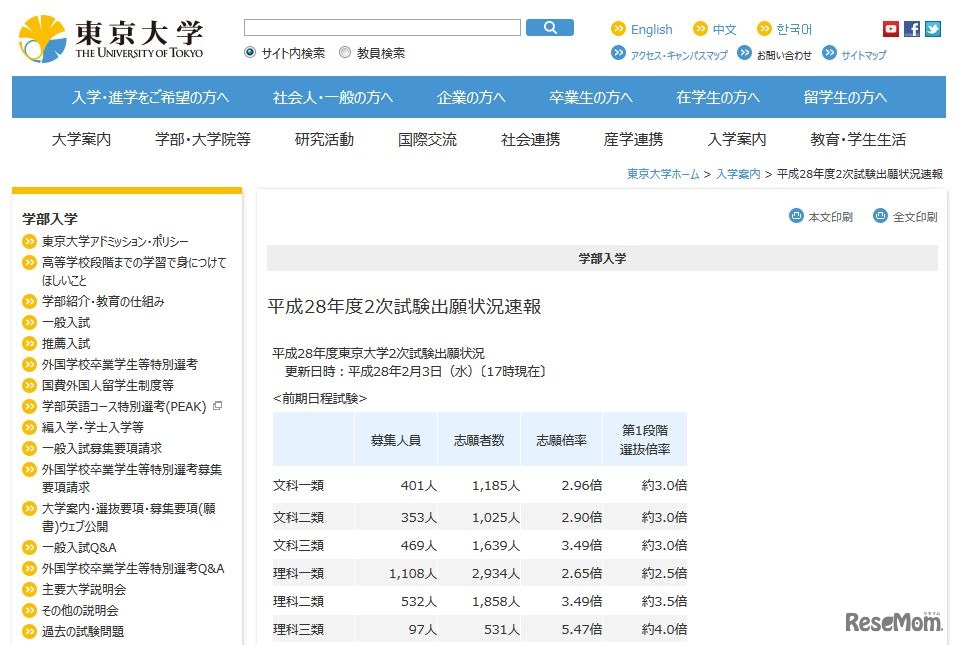Open 過去の試験問題 sidebar link

click(83, 631)
